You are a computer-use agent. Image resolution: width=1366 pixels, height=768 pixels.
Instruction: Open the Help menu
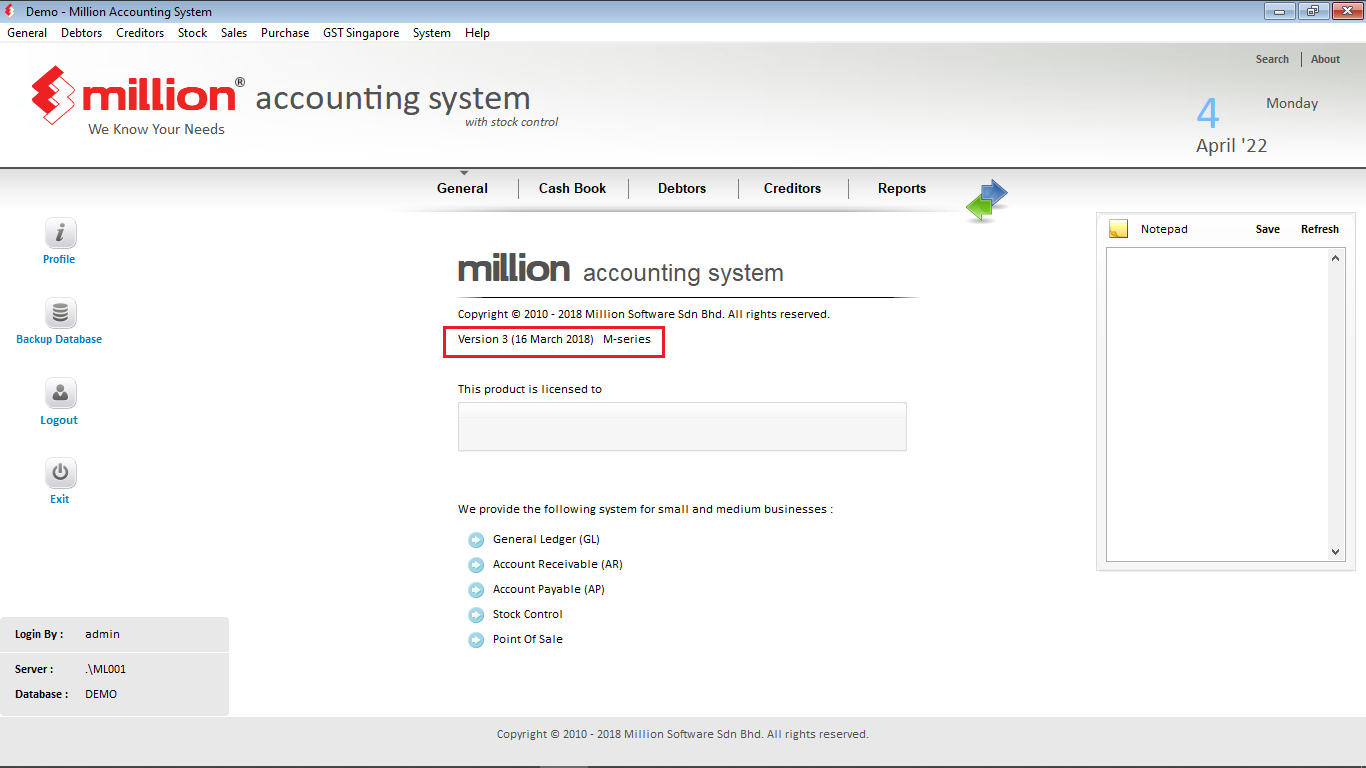point(477,33)
